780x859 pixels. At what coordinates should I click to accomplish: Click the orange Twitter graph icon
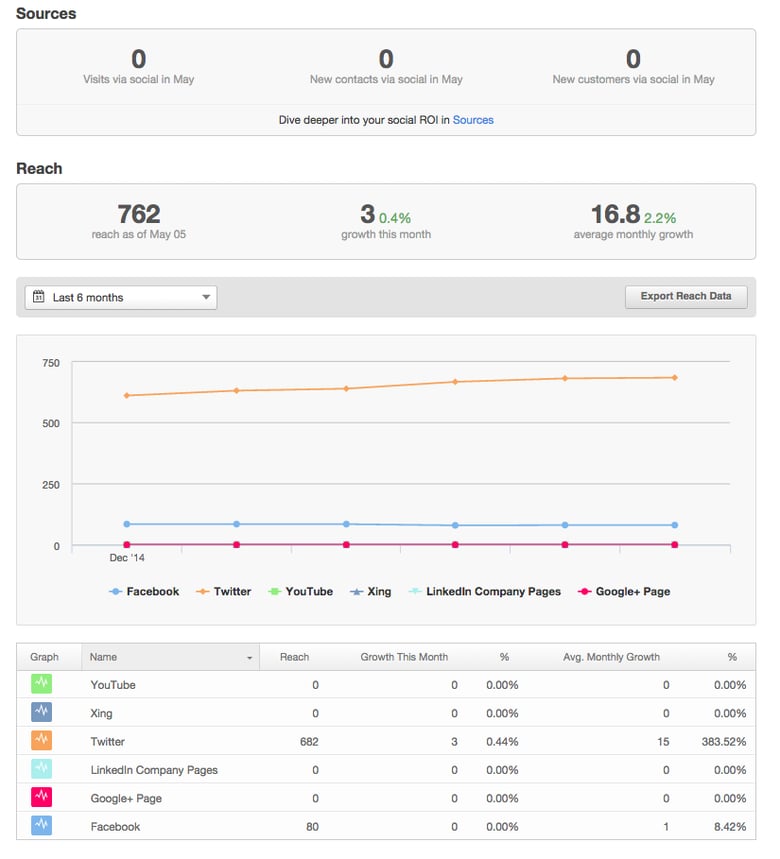pos(41,741)
